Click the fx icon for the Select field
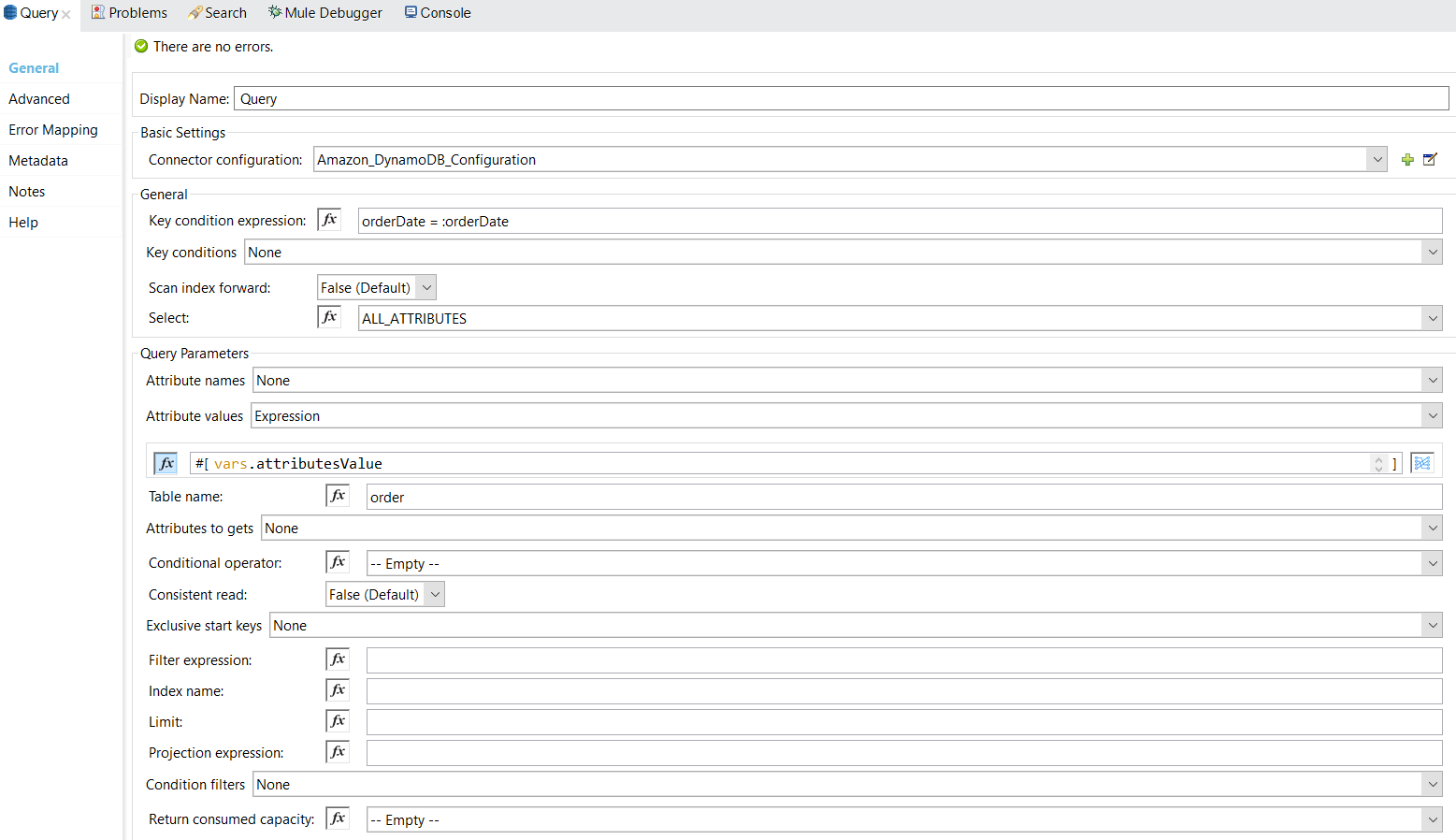Screen dimensions: 1456x840 click(329, 316)
